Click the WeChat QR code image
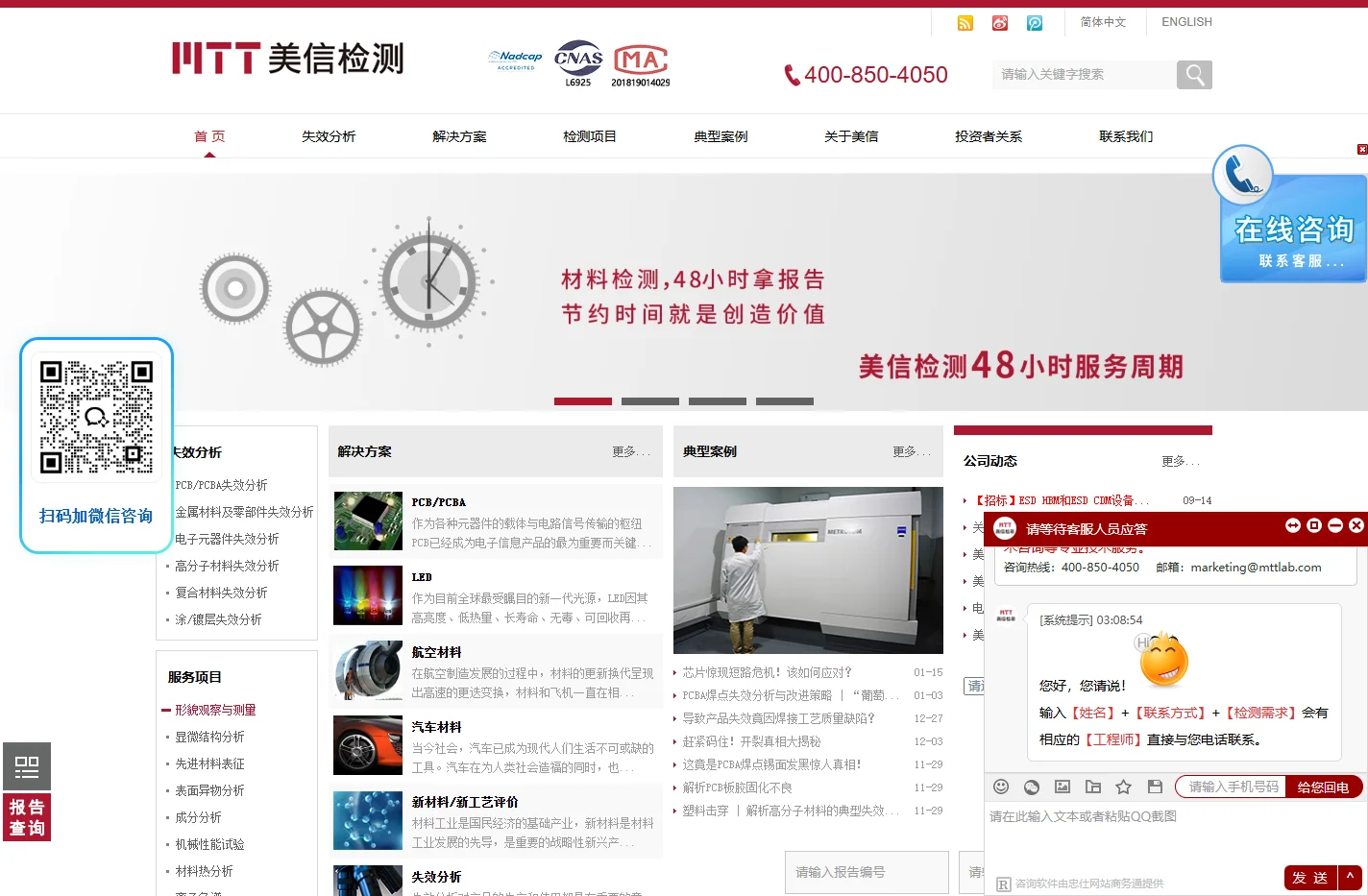The image size is (1368, 896). 96,417
